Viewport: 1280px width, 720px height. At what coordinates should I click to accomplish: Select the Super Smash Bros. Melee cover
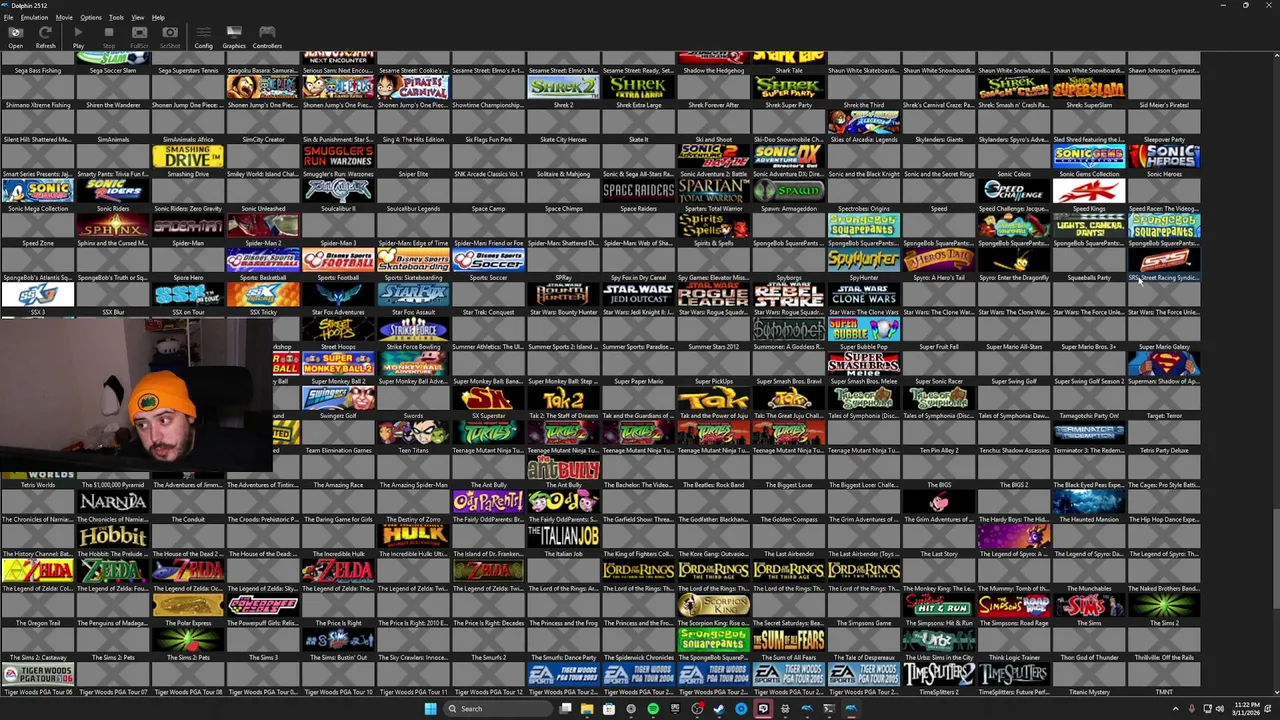tap(863, 363)
